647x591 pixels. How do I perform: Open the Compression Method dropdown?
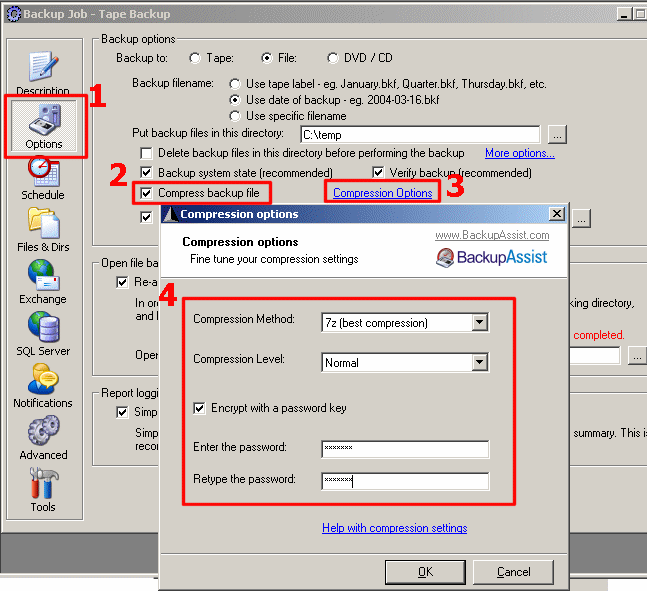pos(479,322)
